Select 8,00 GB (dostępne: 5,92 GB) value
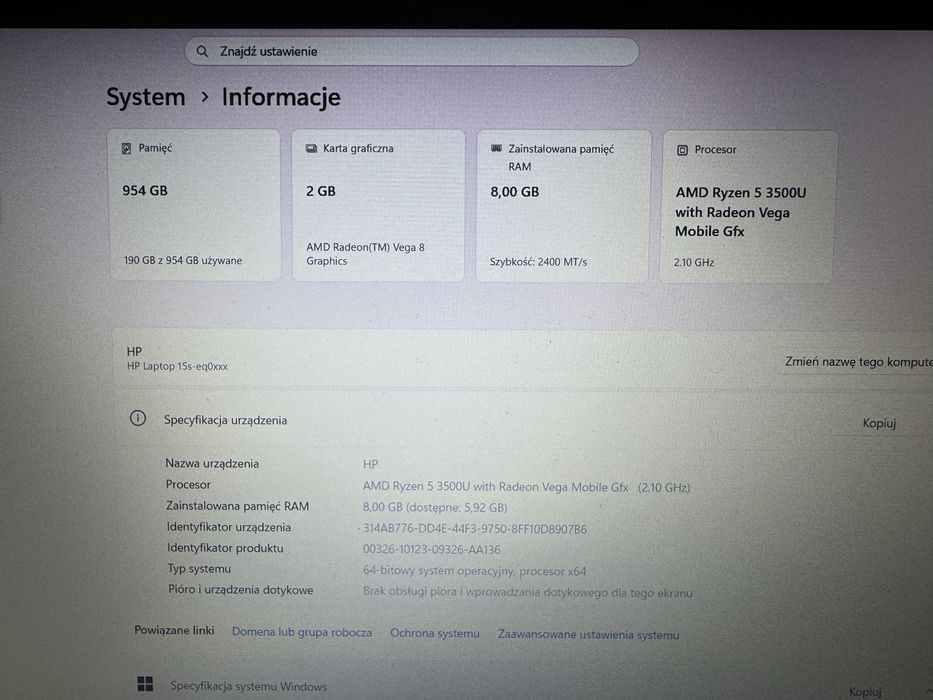 435,508
